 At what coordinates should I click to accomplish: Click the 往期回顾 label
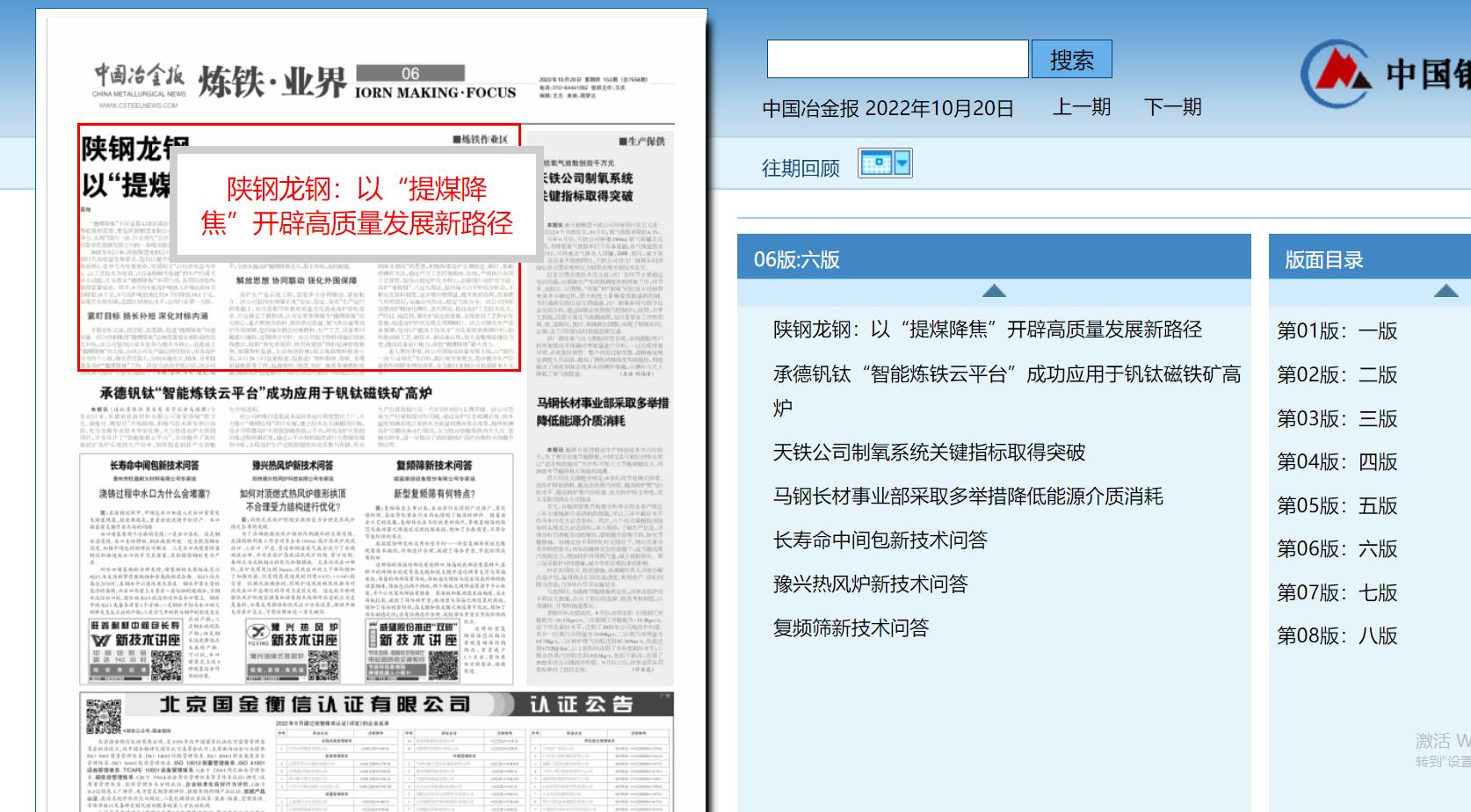tap(801, 167)
